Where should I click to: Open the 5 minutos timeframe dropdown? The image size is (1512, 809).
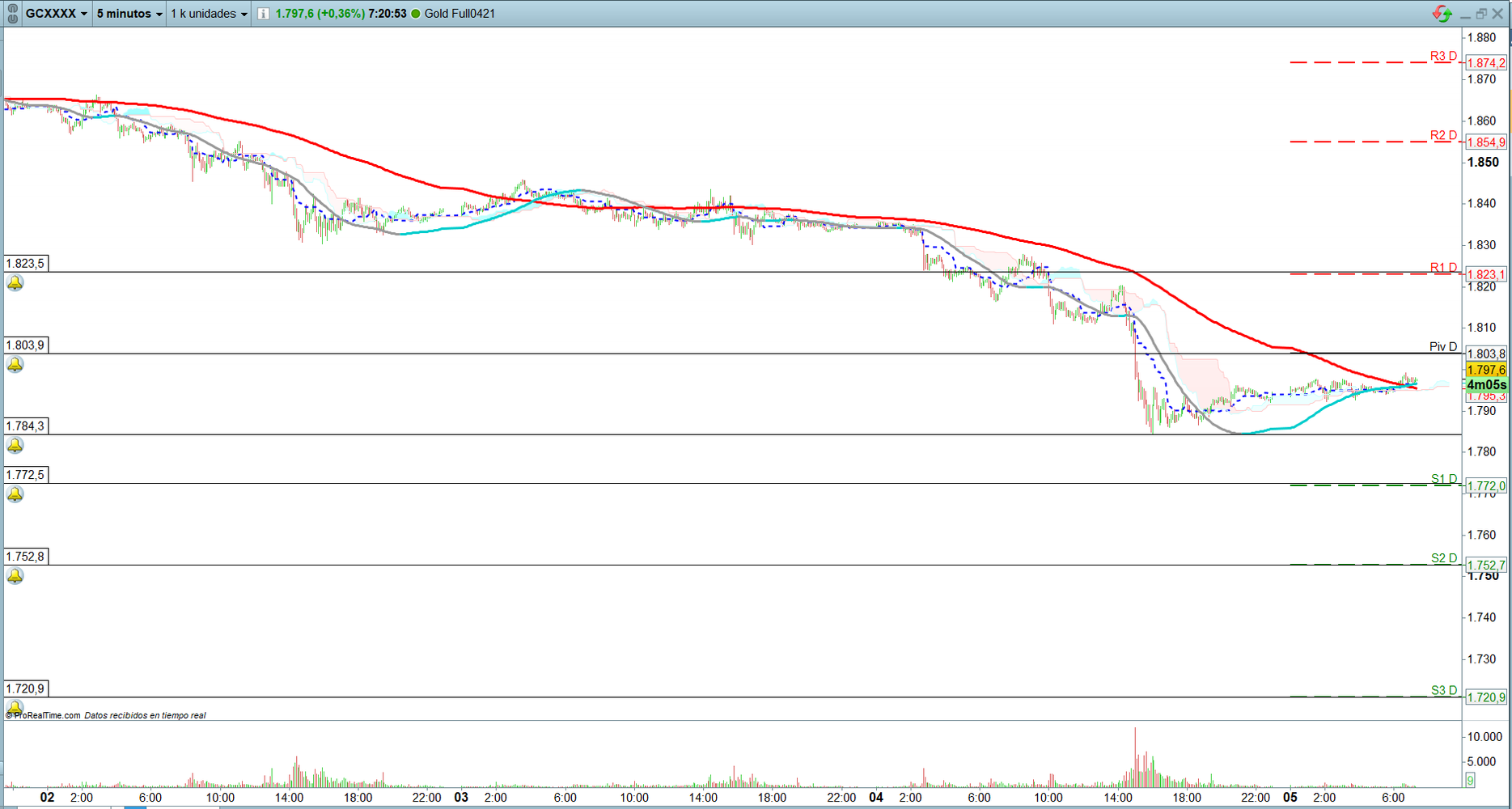(x=129, y=14)
